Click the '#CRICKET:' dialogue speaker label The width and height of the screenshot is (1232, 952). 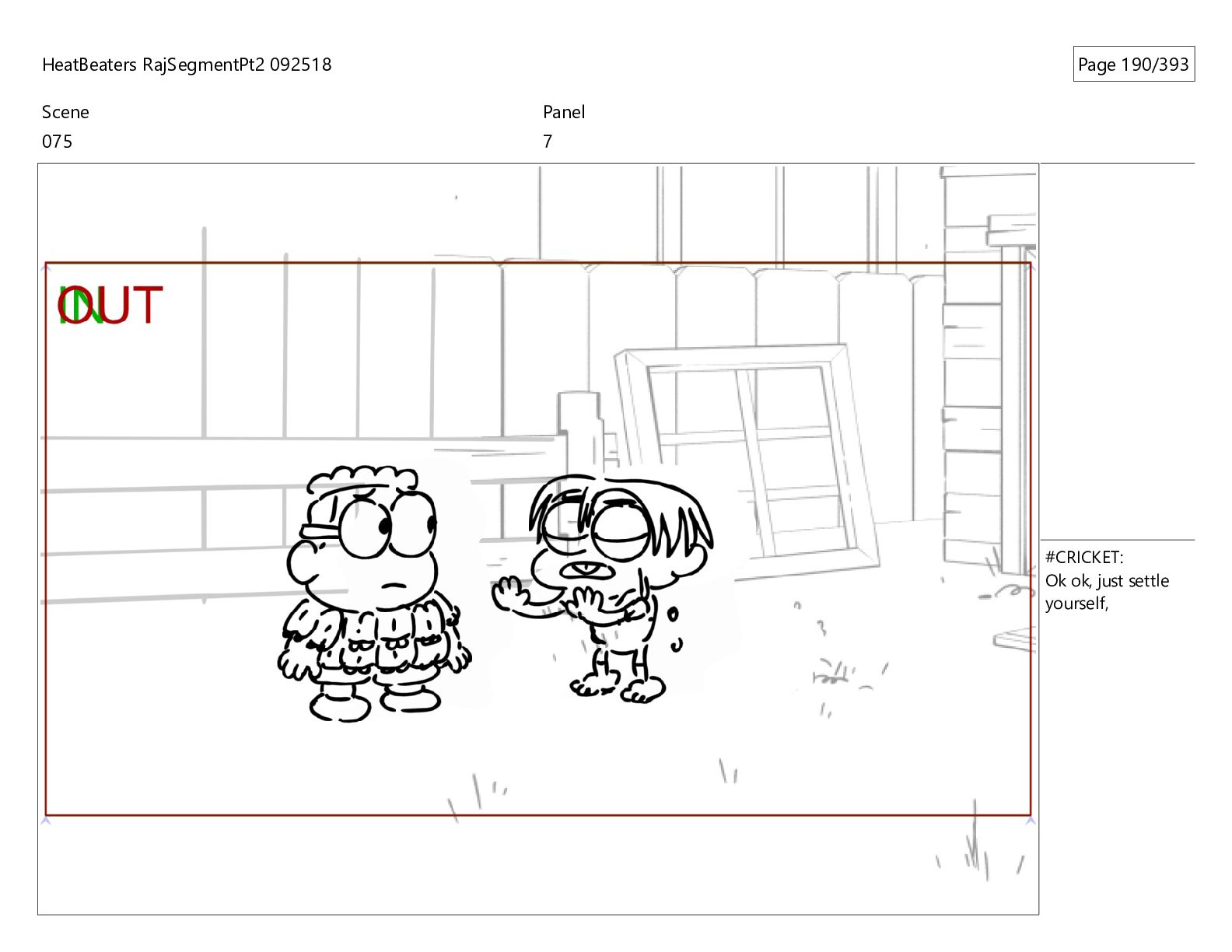pos(1084,557)
